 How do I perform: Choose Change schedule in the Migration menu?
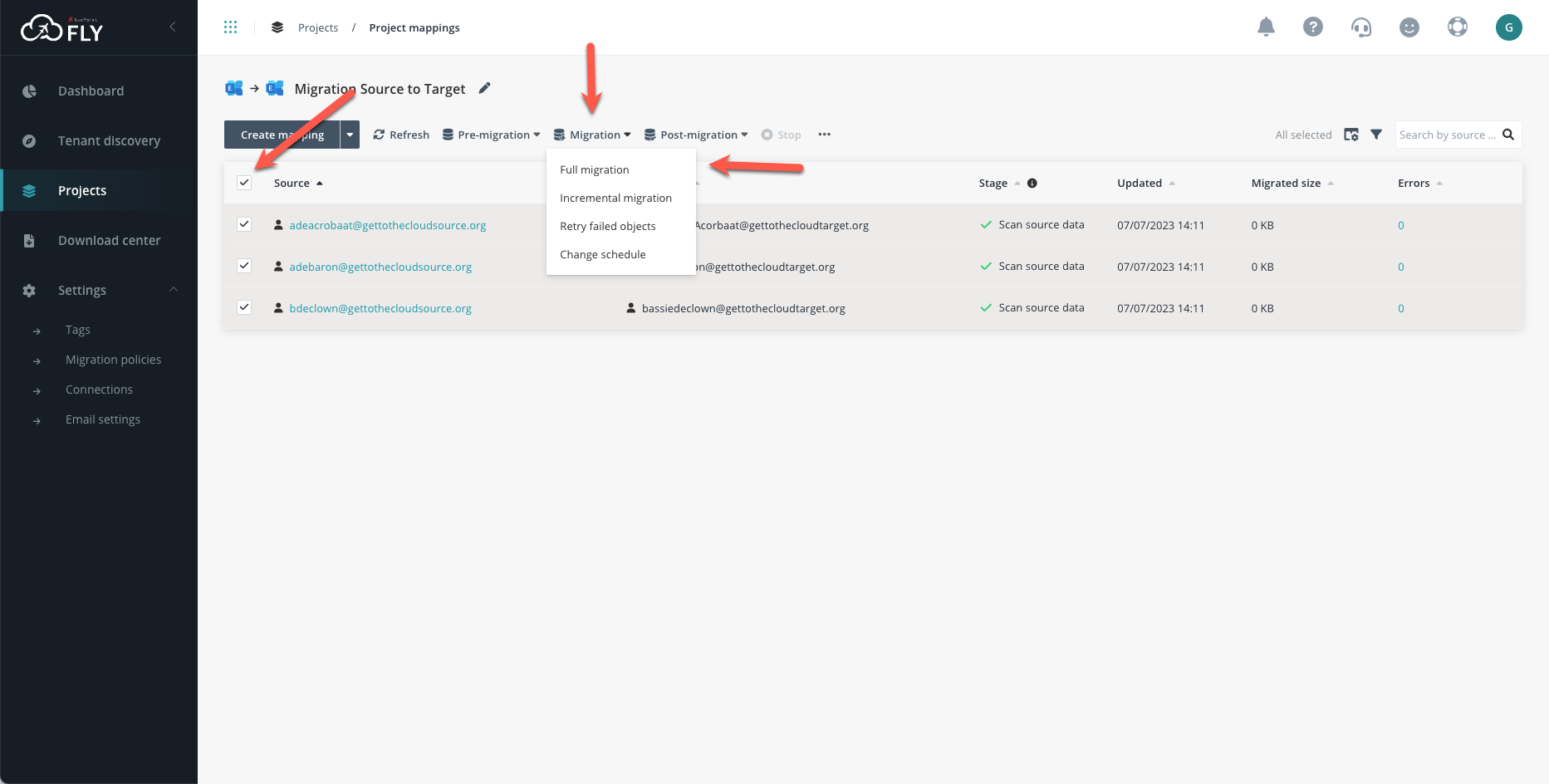click(602, 254)
